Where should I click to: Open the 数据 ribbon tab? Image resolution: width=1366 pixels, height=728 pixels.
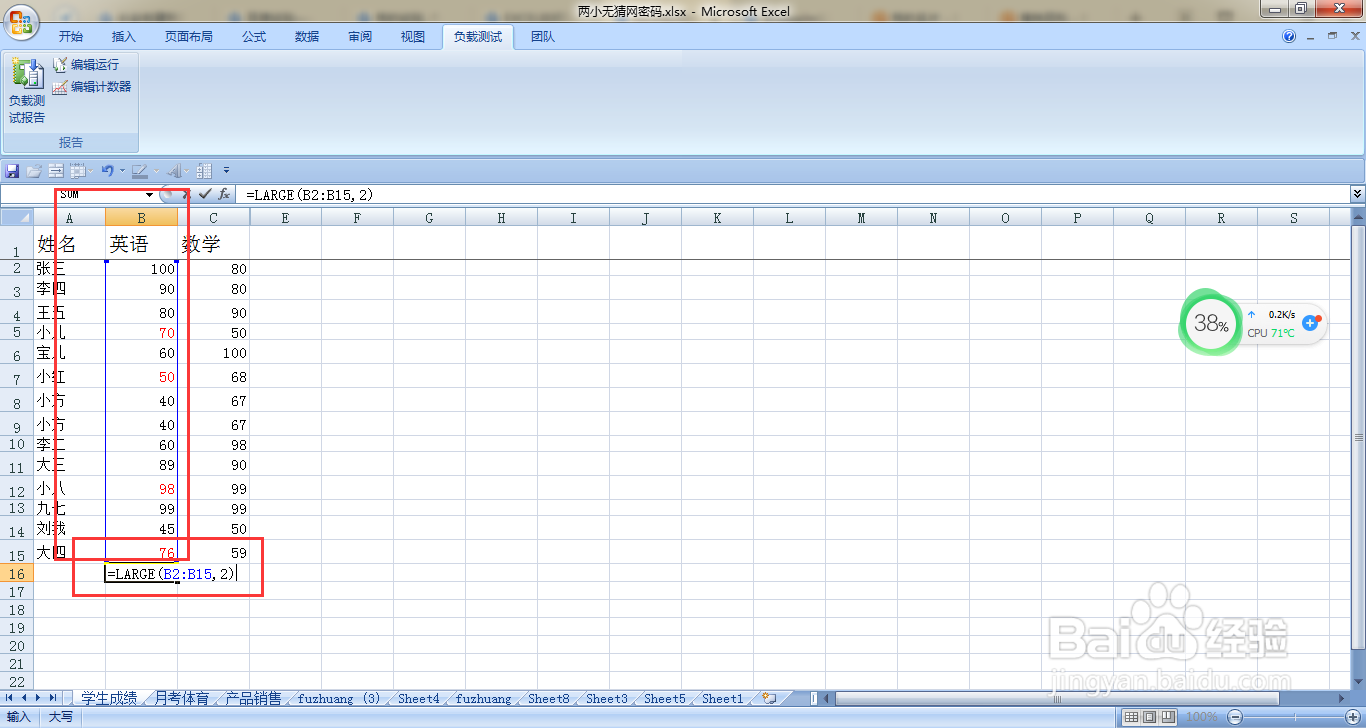click(307, 37)
